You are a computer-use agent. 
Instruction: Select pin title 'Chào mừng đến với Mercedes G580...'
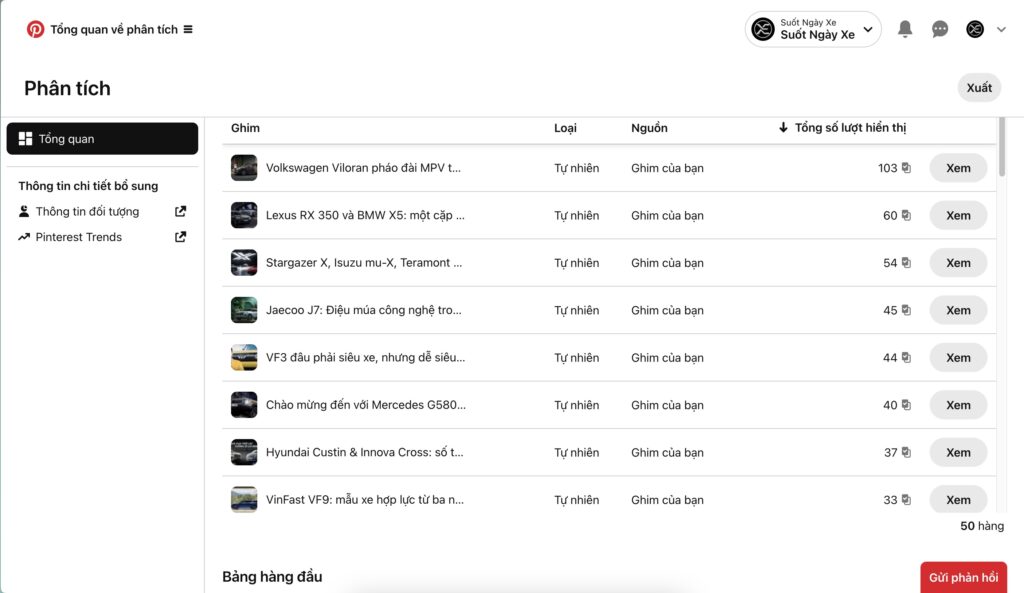click(366, 405)
